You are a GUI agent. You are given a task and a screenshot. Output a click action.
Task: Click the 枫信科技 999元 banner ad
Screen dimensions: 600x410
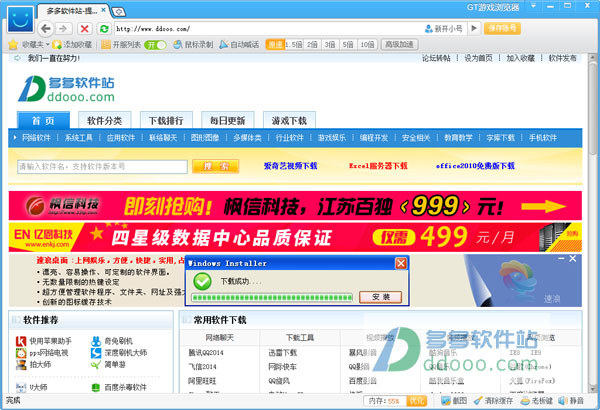coord(295,206)
